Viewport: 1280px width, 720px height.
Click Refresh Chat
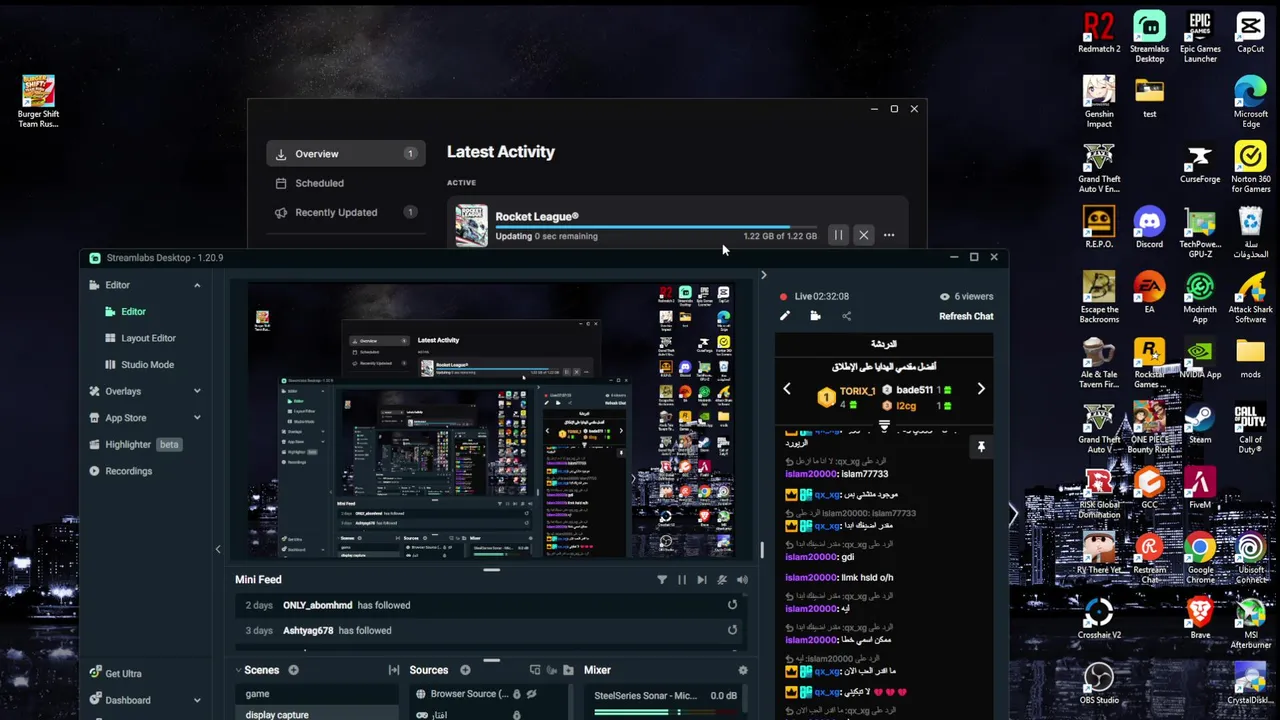pos(966,316)
